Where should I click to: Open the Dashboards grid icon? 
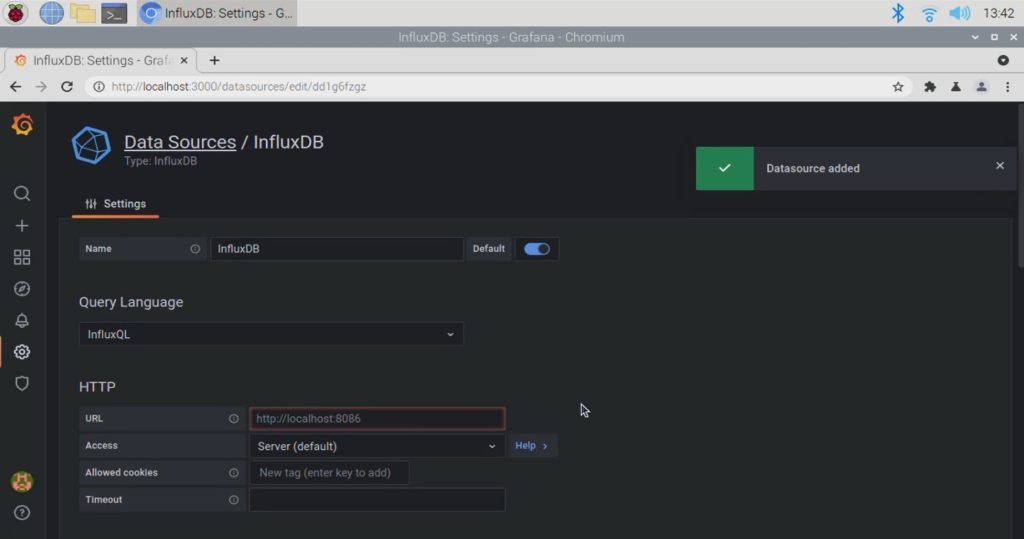22,258
